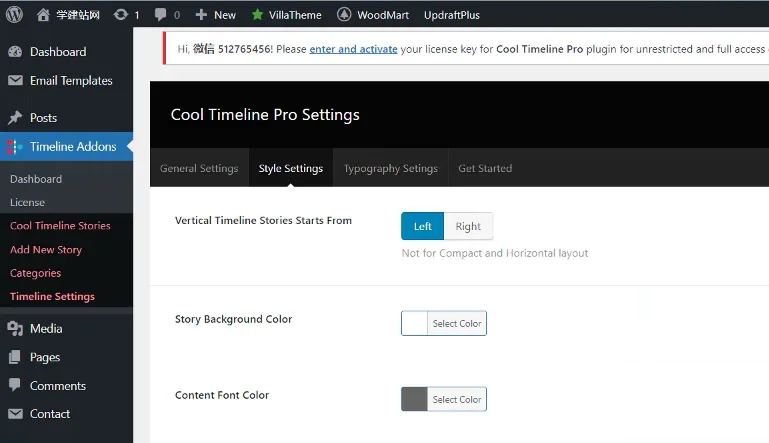Open the updates circular arrows icon
Image resolution: width=769 pixels, height=443 pixels.
pyautogui.click(x=121, y=15)
